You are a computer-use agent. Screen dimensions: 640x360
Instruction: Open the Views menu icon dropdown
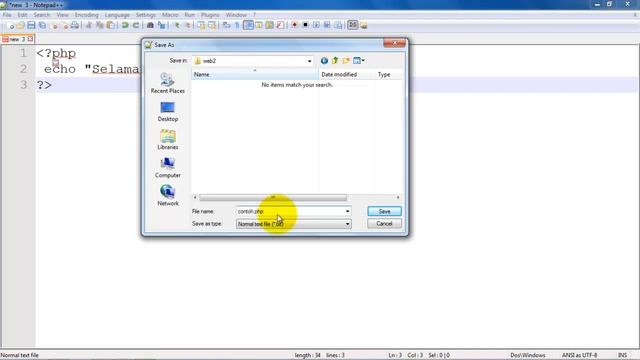point(359,61)
